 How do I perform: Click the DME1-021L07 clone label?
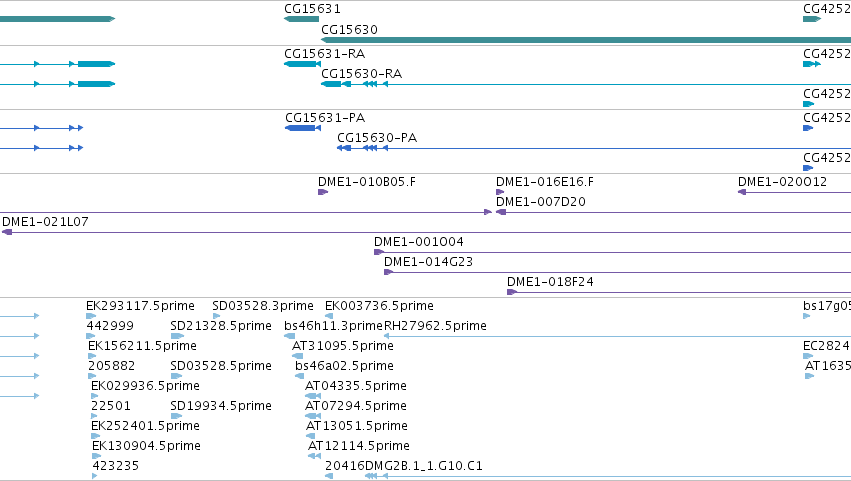tap(45, 222)
